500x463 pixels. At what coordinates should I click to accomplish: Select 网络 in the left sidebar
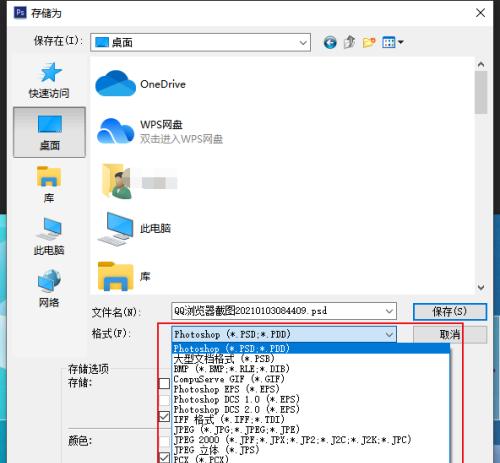tap(49, 288)
